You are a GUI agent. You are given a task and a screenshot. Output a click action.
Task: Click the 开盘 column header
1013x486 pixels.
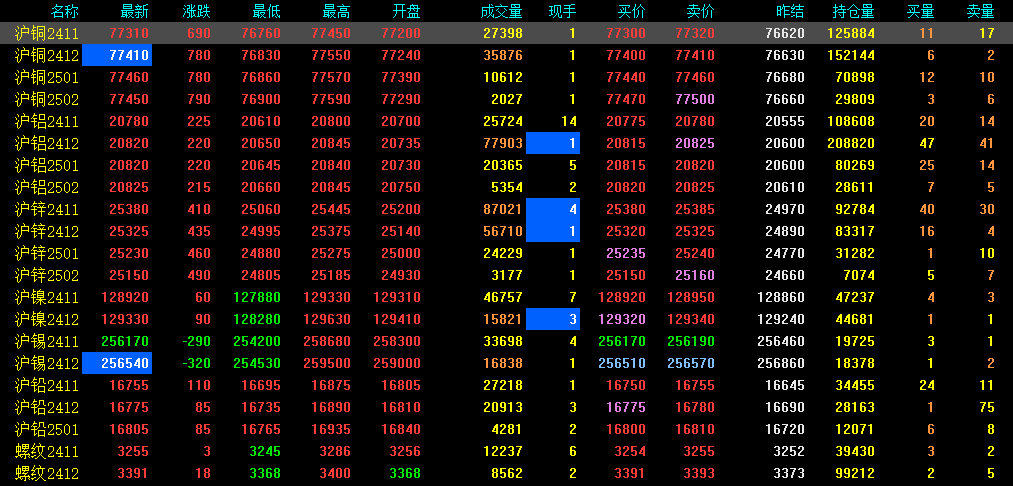click(406, 11)
